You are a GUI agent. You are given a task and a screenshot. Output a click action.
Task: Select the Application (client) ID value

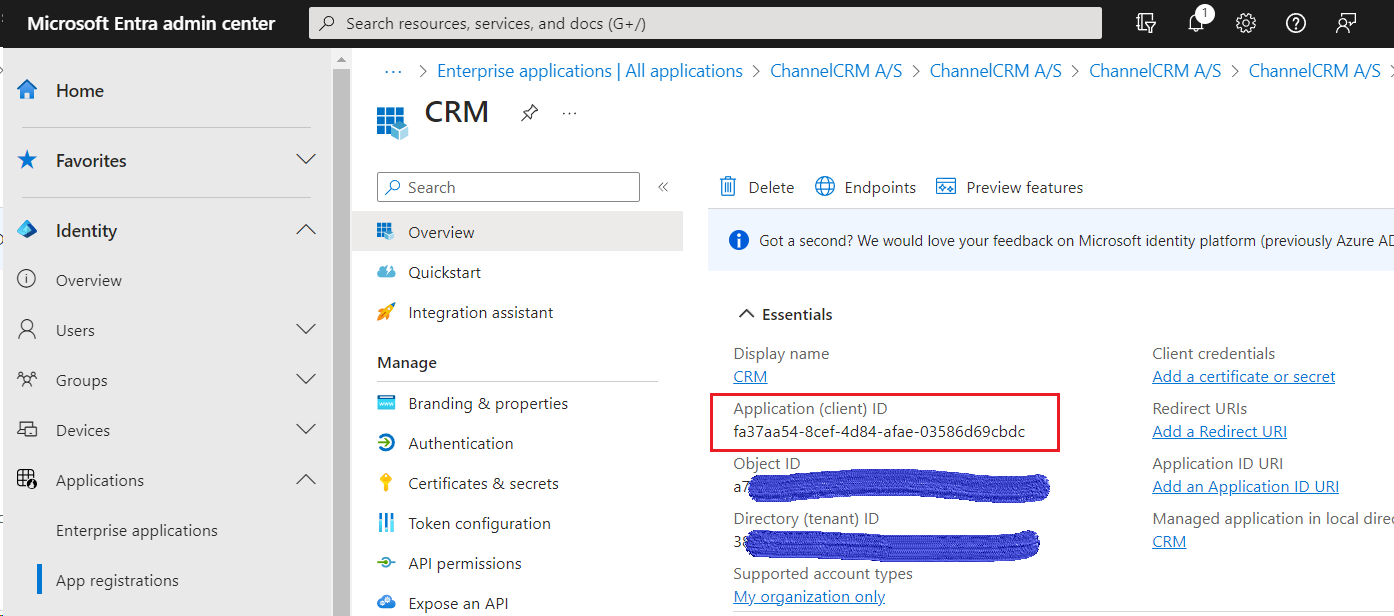pos(879,432)
